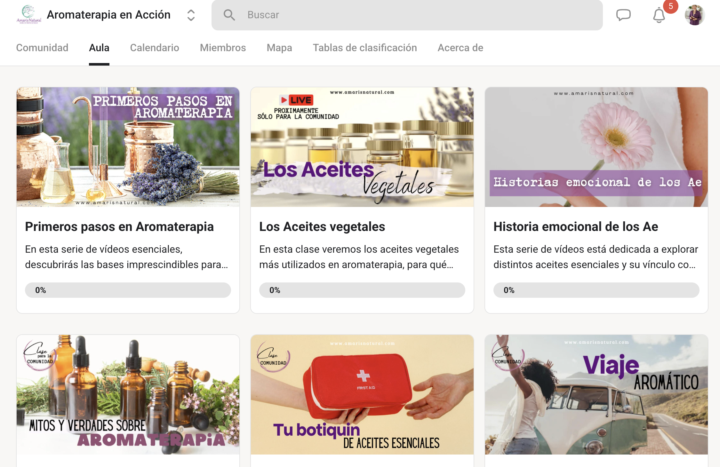Click the description under Historia emocional de los Ae
Viewport: 720px width, 467px height.
pos(596,257)
